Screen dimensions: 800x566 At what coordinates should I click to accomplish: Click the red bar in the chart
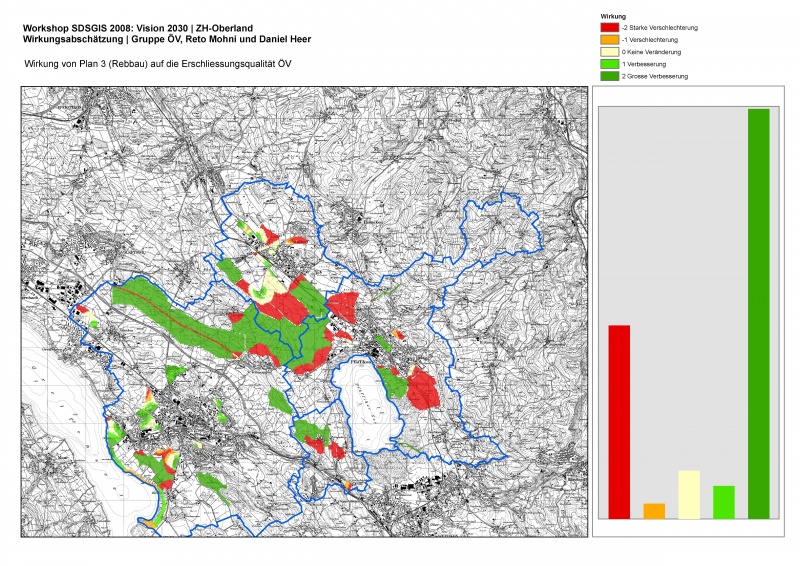(619, 421)
